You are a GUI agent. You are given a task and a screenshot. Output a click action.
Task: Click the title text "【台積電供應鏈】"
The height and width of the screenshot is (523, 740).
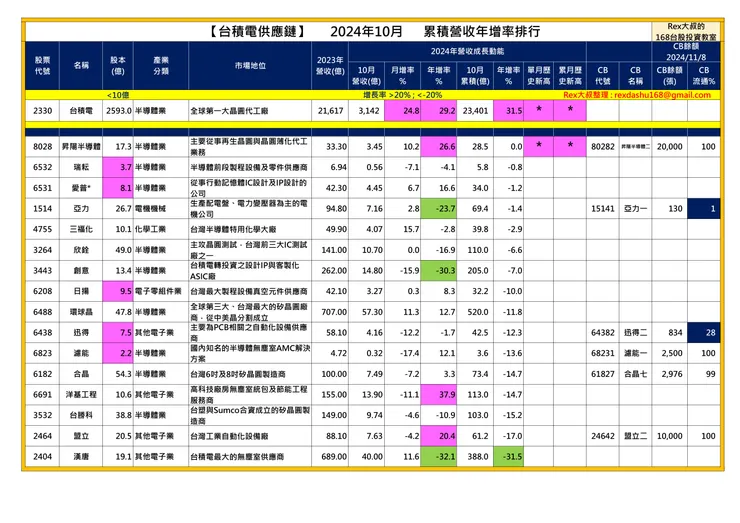pyautogui.click(x=257, y=32)
